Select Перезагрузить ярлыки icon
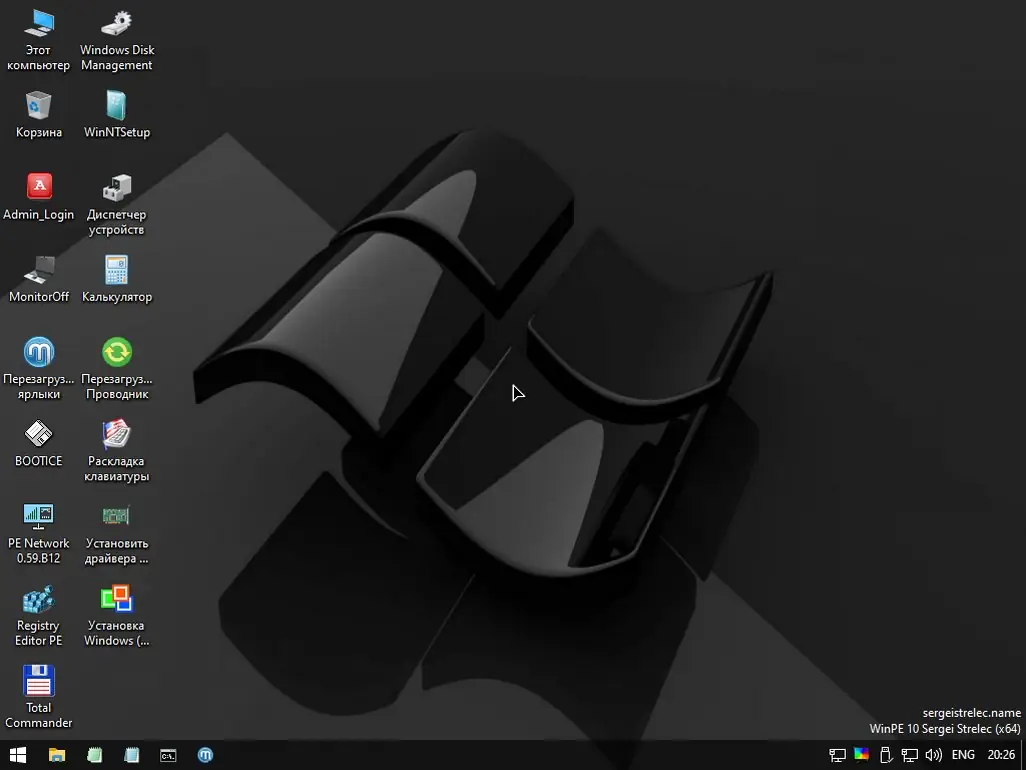The image size is (1026, 770). tap(39, 368)
